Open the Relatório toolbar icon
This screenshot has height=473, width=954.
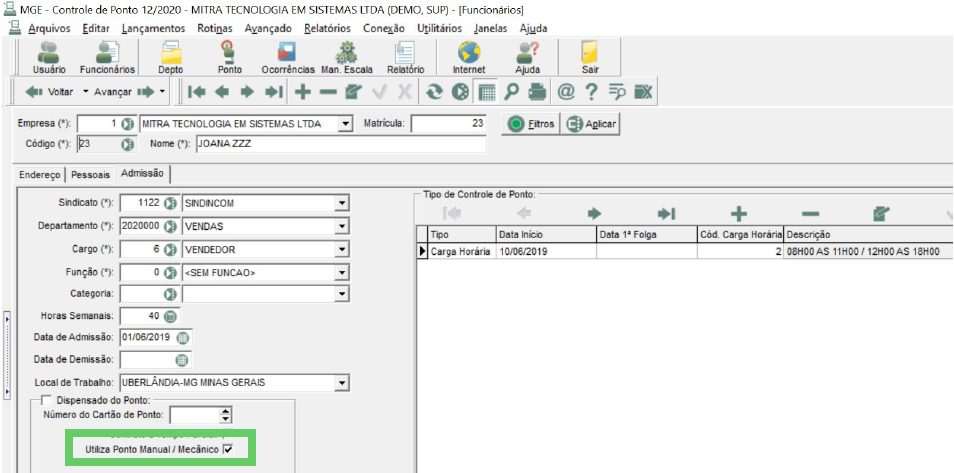(405, 57)
